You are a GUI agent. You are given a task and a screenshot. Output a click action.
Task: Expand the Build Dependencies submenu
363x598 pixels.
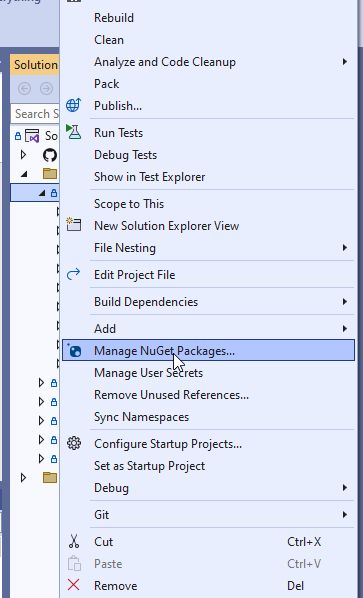345,302
